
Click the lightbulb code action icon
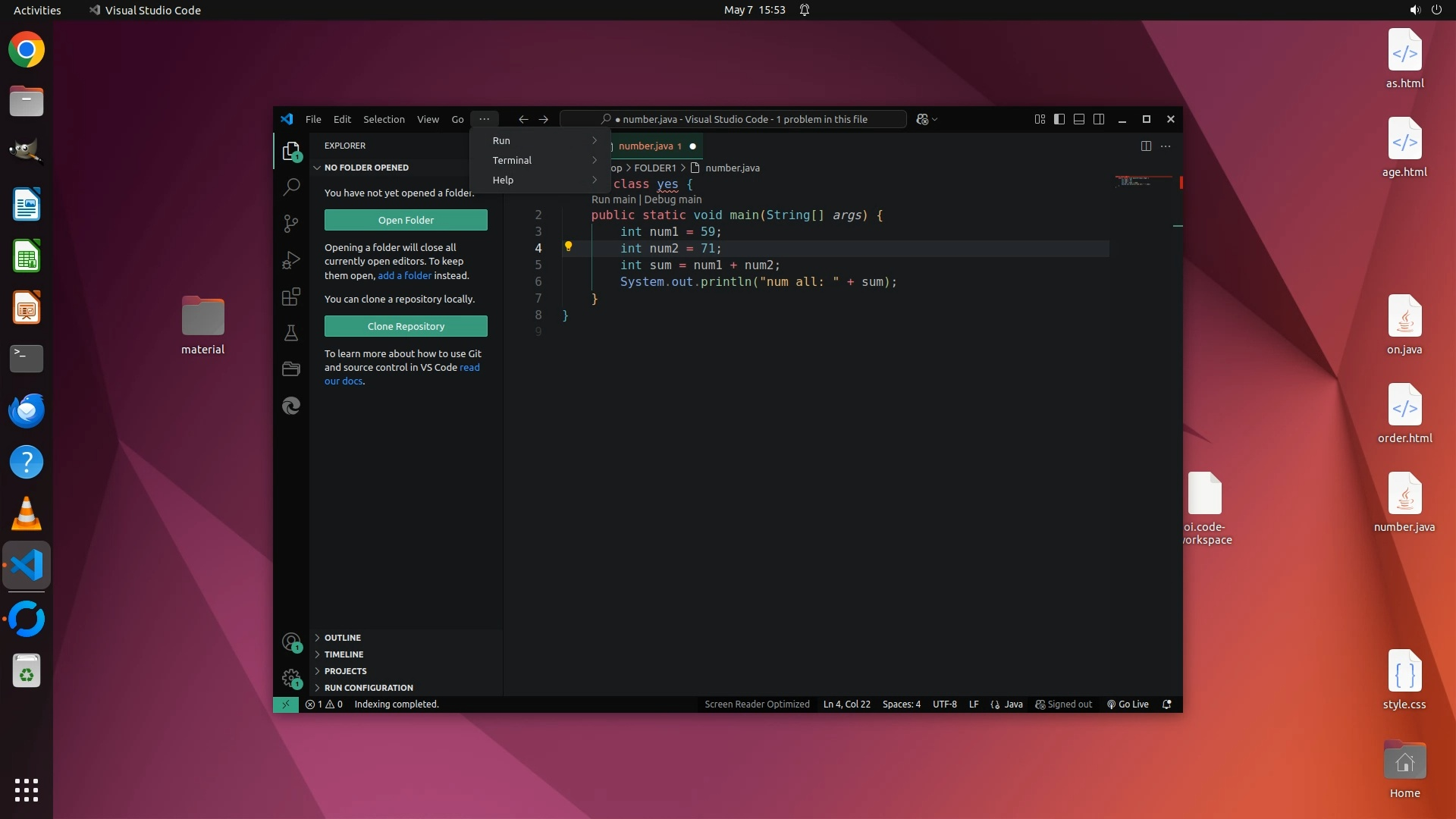click(x=568, y=246)
